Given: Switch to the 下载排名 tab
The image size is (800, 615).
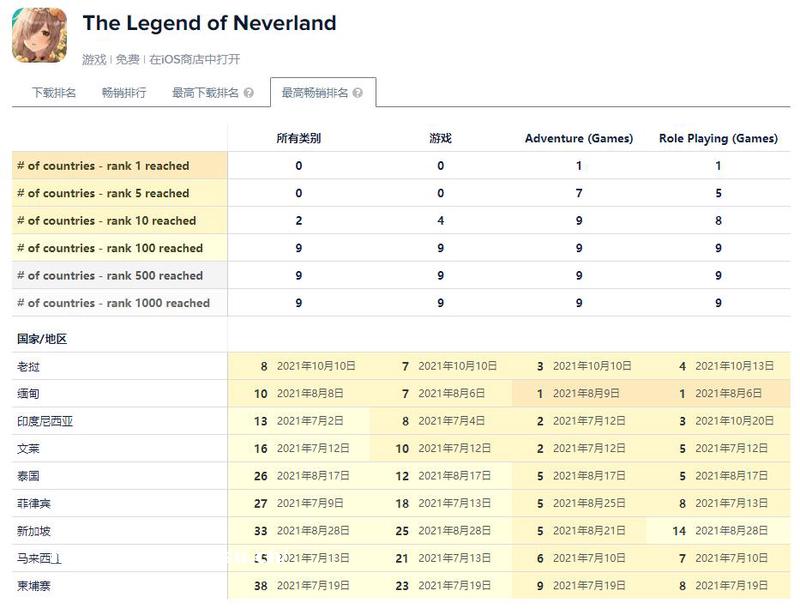Looking at the screenshot, I should [x=54, y=93].
